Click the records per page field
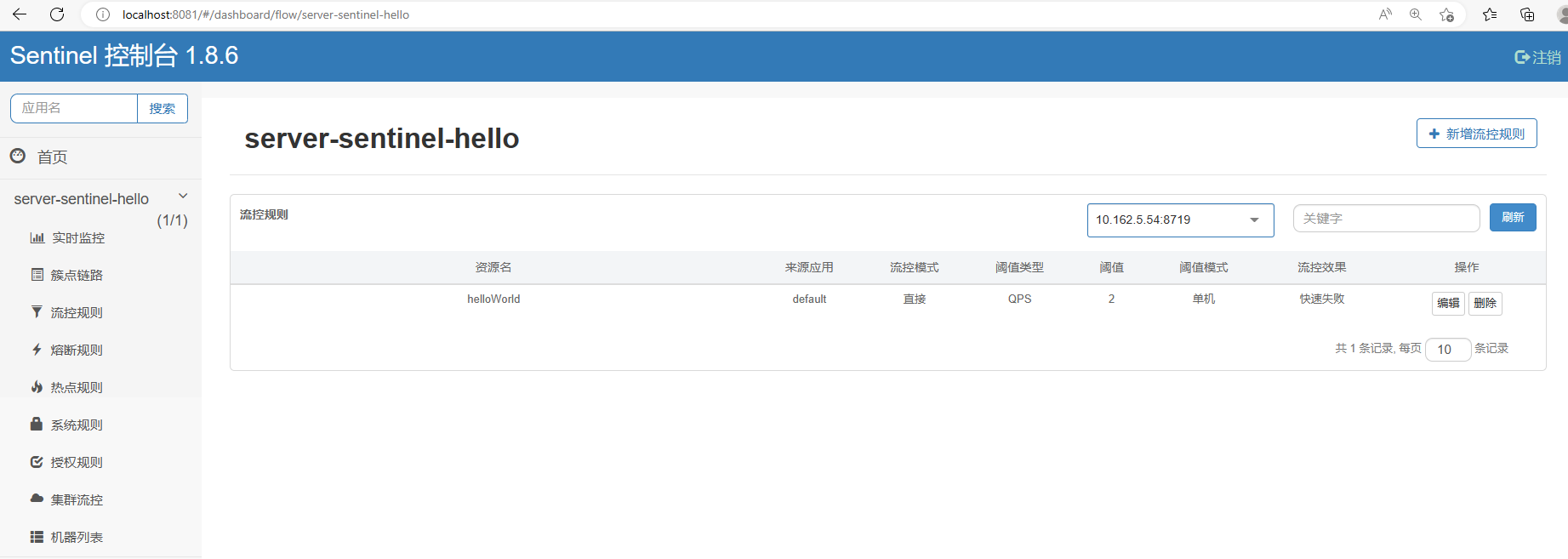 click(x=1448, y=349)
